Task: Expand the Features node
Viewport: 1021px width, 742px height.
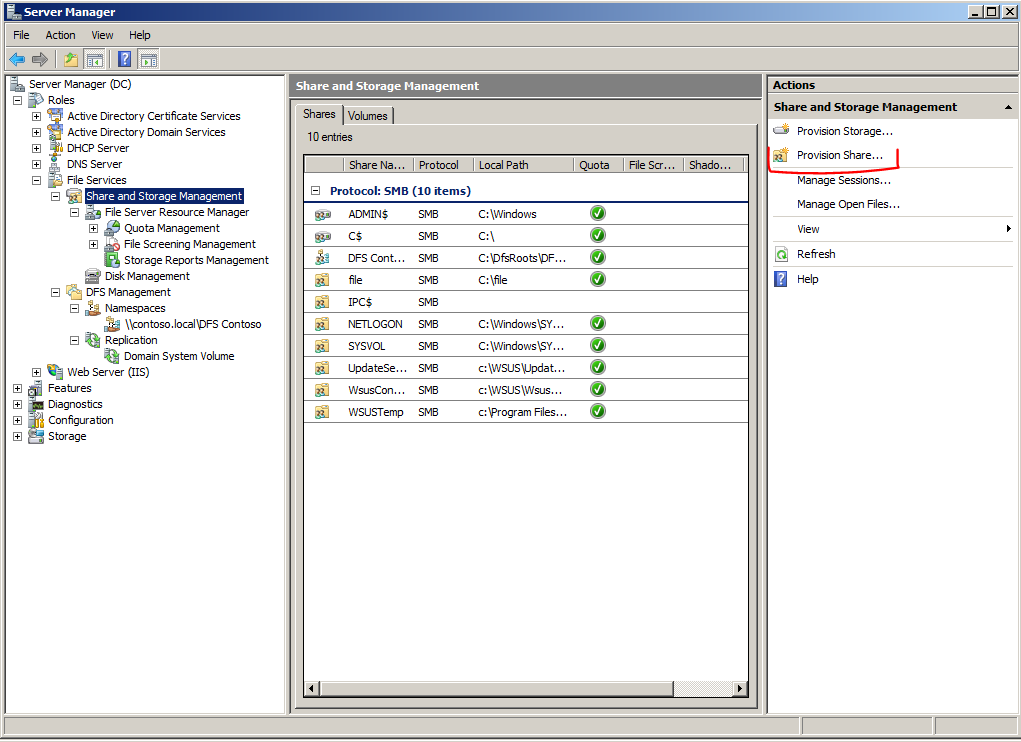Action: tap(18, 389)
